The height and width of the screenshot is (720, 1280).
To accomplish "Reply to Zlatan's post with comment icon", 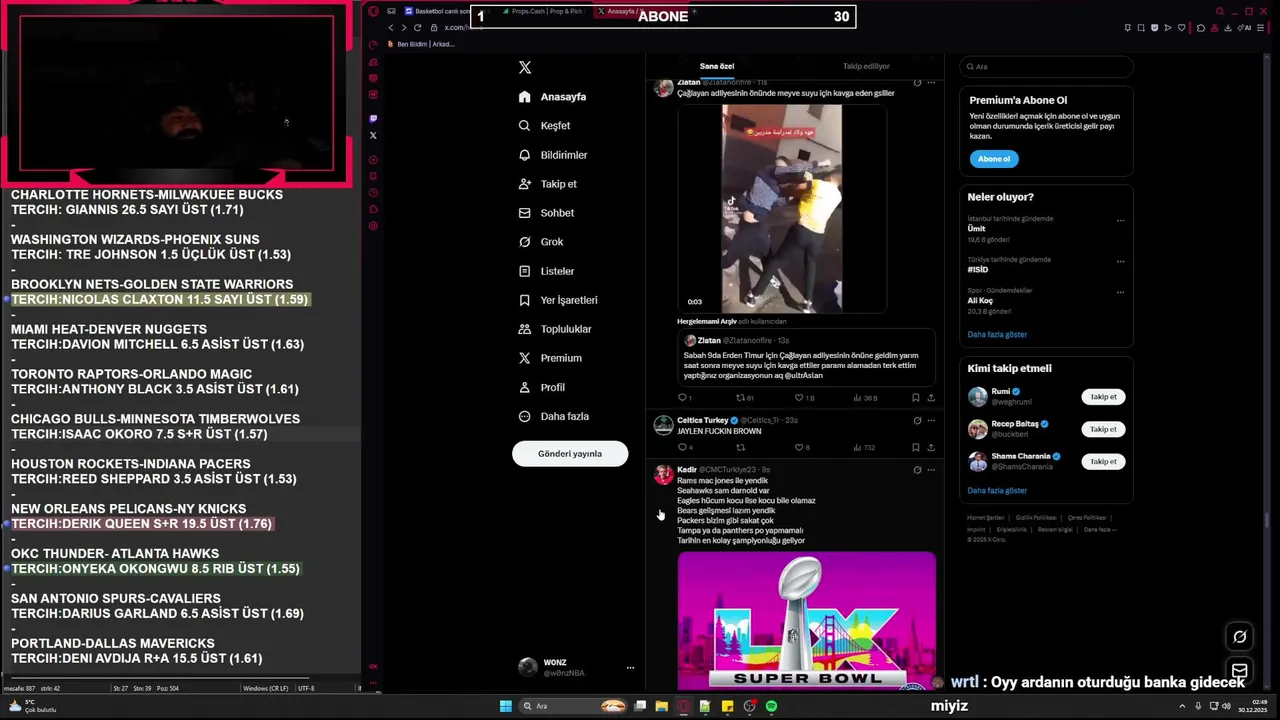I will coord(682,398).
